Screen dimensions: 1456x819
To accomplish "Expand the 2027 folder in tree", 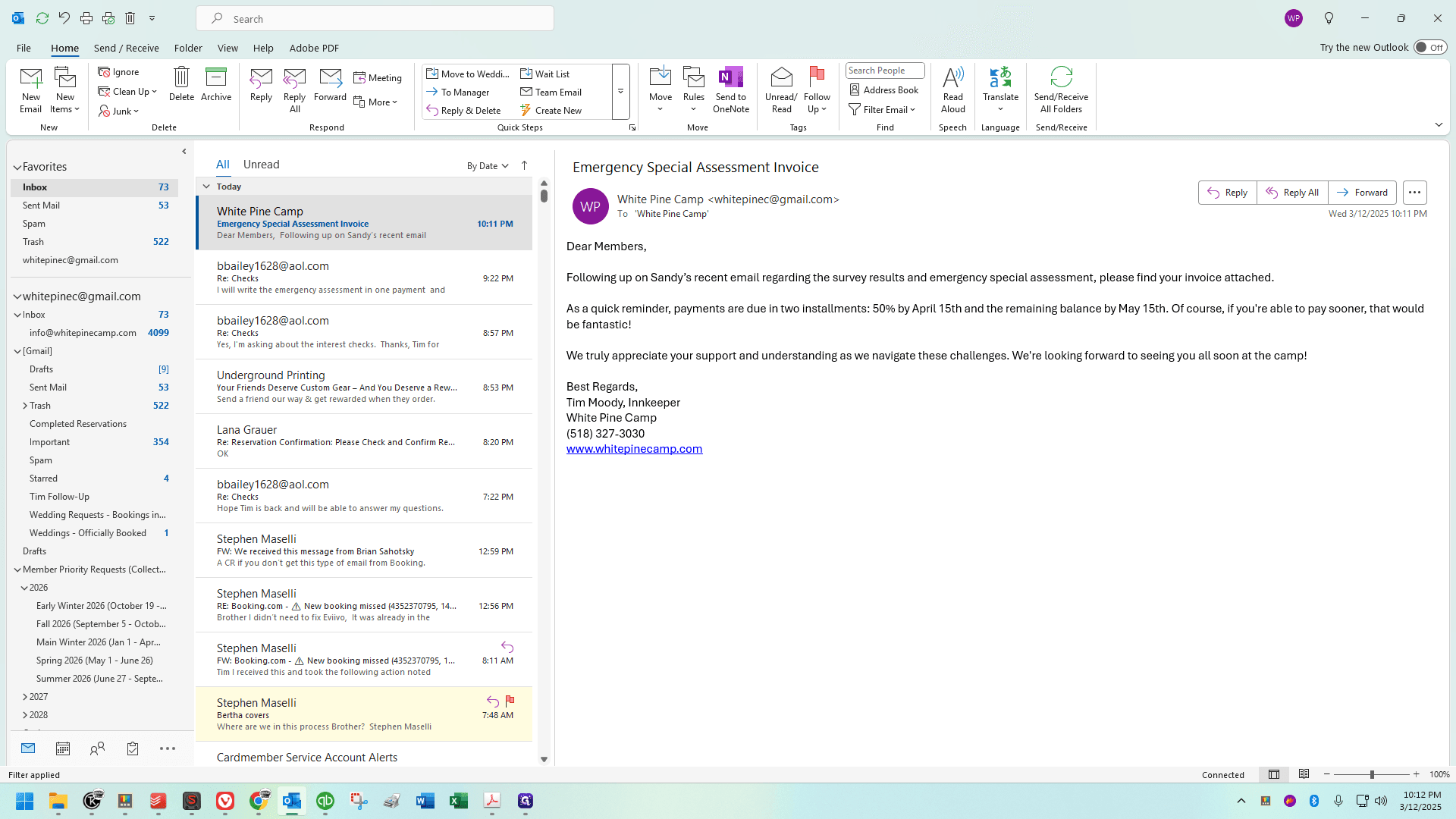I will coord(25,697).
